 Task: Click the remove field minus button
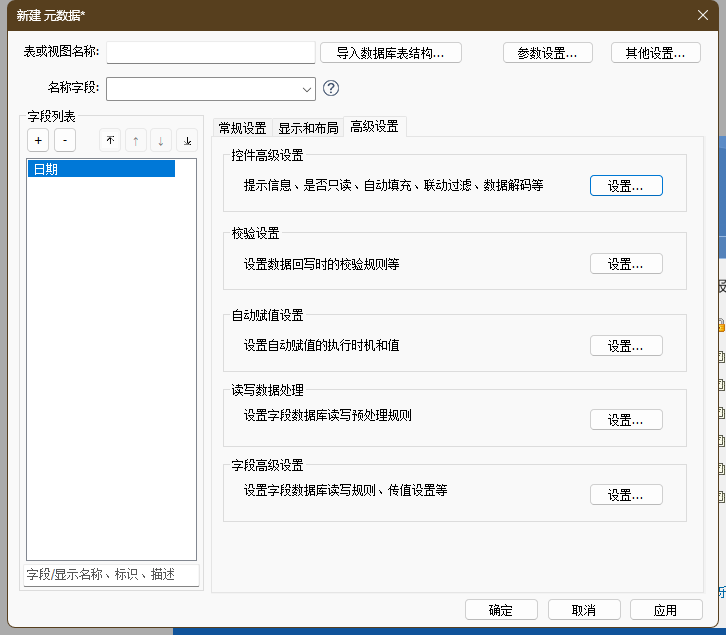[x=64, y=141]
